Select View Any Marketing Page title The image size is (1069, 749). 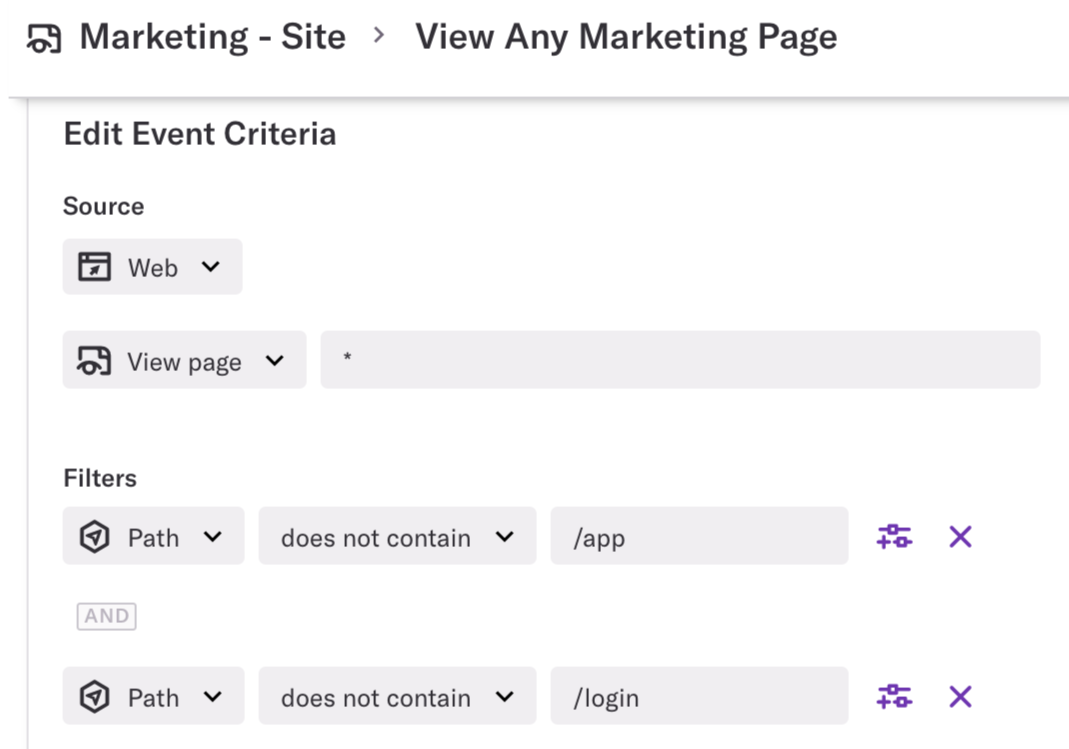pyautogui.click(x=626, y=37)
